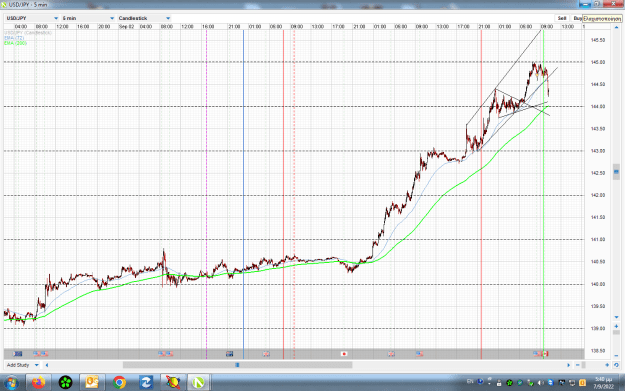
Task: Click the Sell button
Action: pyautogui.click(x=562, y=18)
